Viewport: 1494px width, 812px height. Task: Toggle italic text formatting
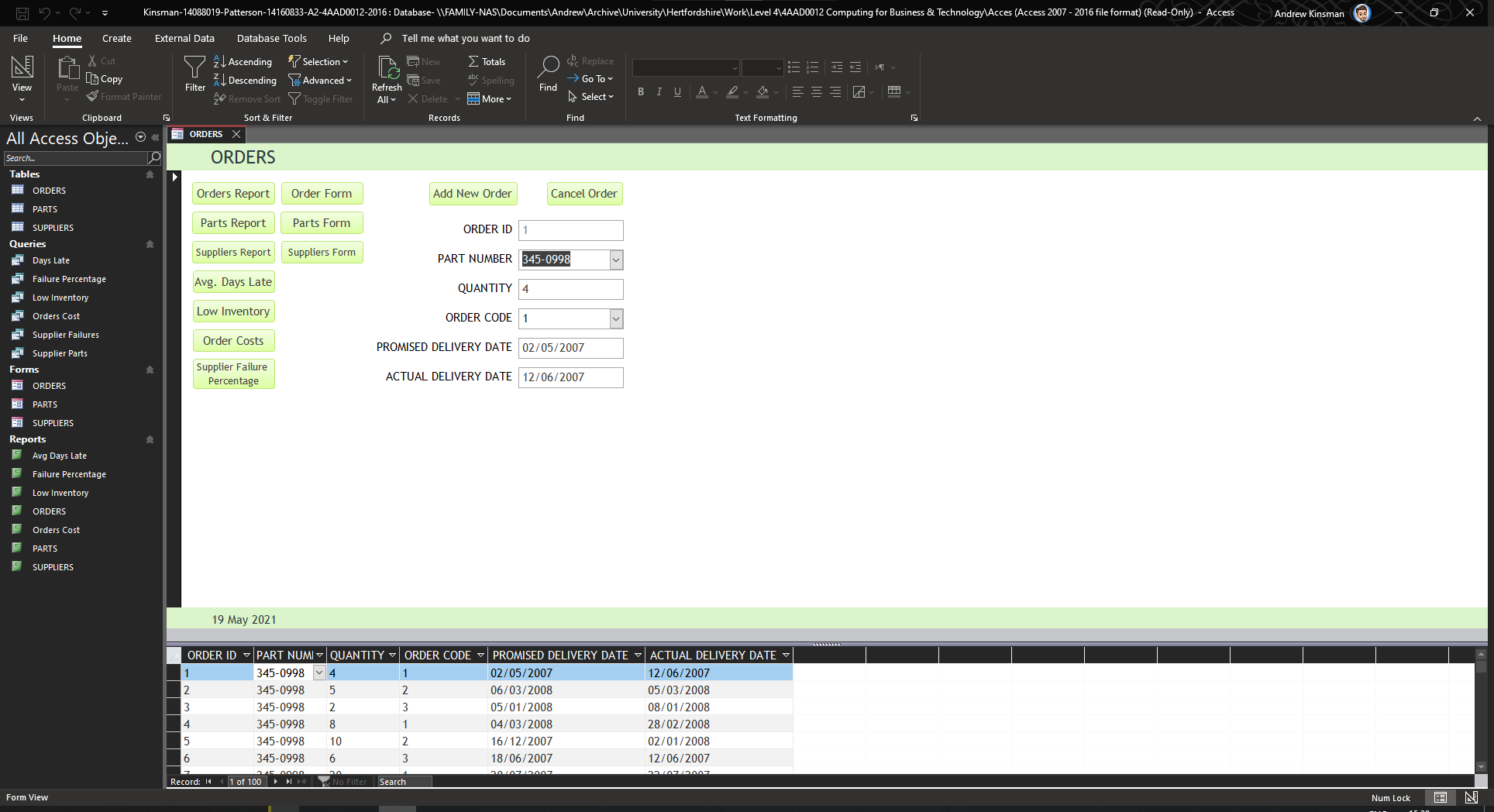(x=659, y=91)
